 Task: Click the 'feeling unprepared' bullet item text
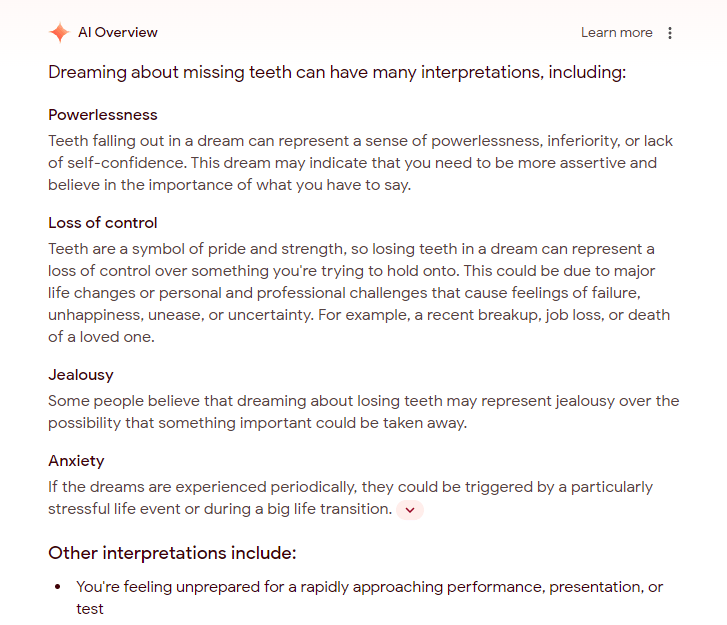369,587
